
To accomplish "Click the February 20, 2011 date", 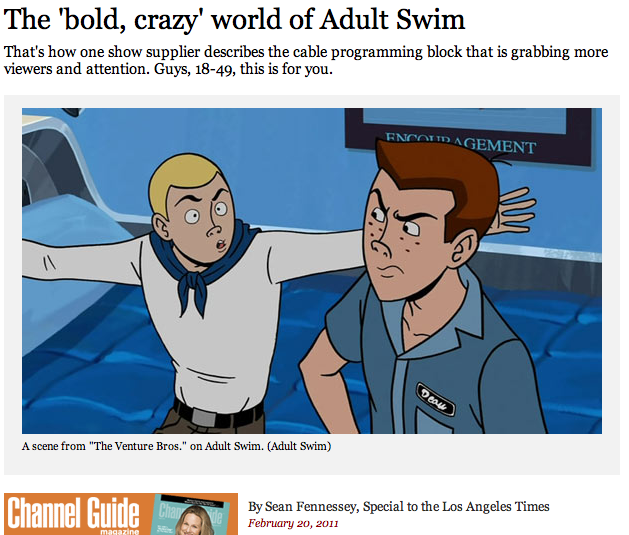I will tap(293, 523).
